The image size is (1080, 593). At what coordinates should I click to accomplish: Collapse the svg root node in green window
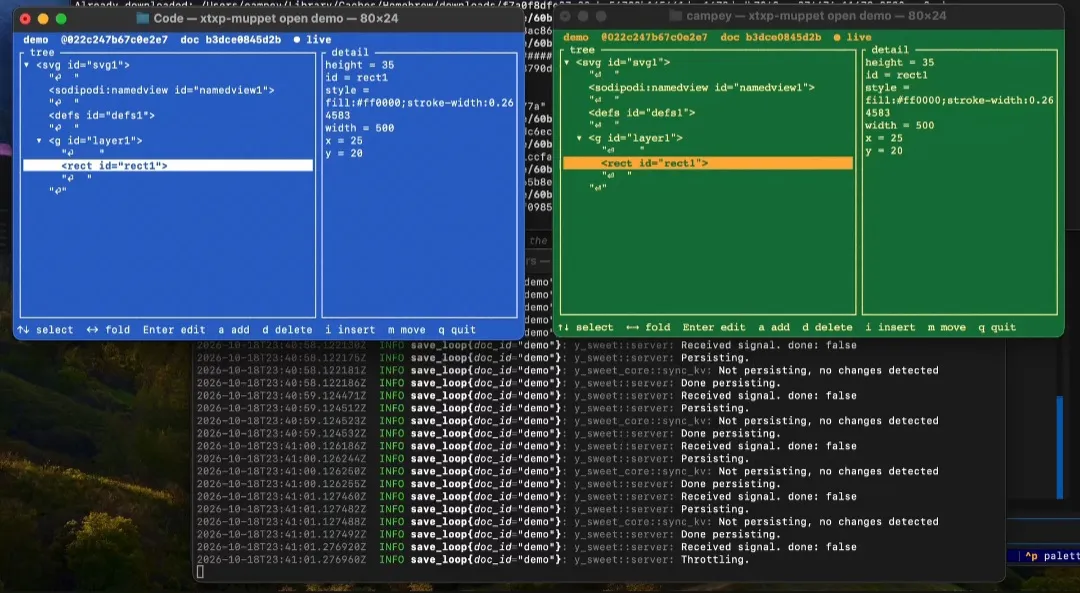567,62
